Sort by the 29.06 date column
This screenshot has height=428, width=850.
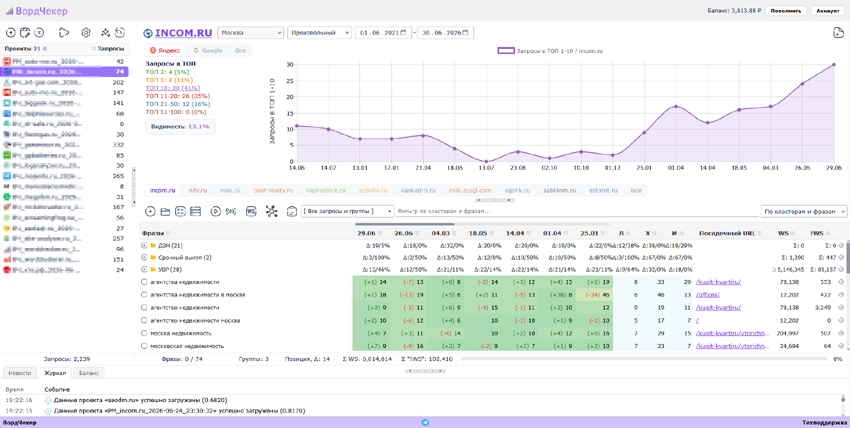pyautogui.click(x=370, y=233)
